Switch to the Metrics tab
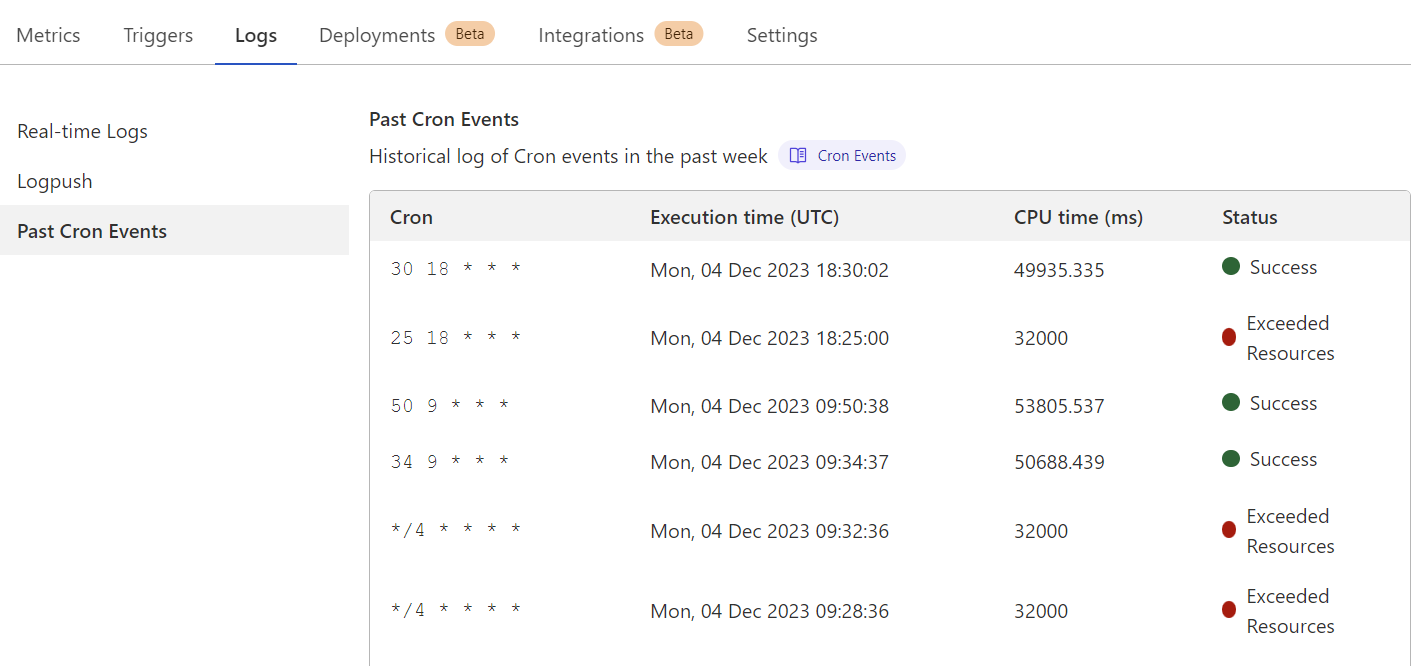 pyautogui.click(x=48, y=35)
